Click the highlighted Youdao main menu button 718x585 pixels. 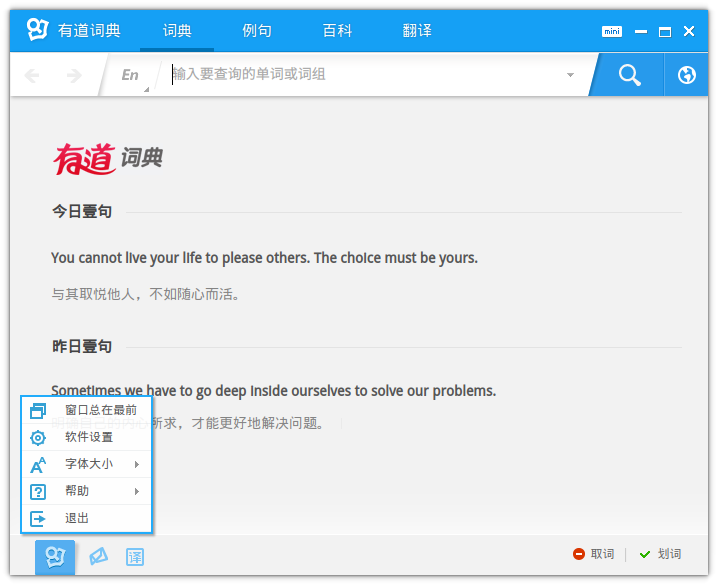[55, 557]
